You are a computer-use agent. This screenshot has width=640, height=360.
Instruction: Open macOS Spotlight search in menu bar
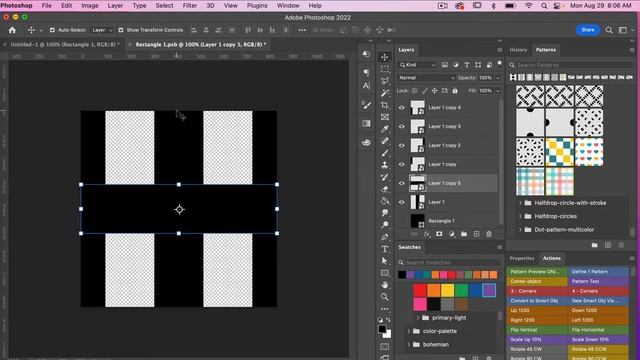pyautogui.click(x=544, y=6)
